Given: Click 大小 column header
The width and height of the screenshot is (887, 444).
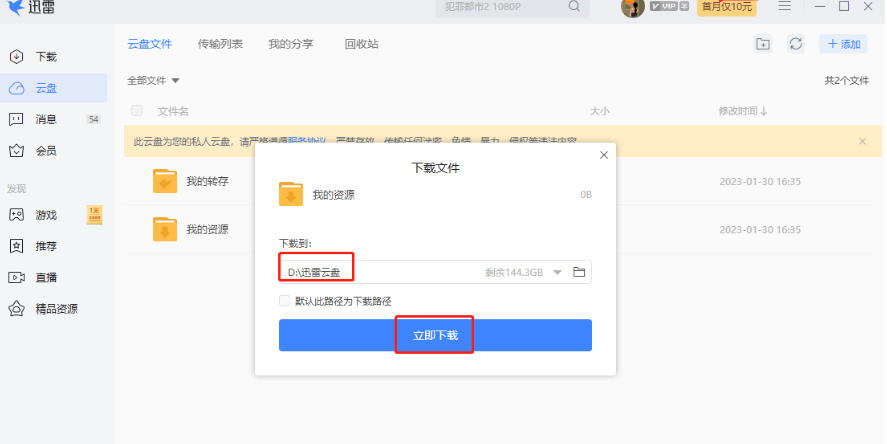Looking at the screenshot, I should coord(600,111).
